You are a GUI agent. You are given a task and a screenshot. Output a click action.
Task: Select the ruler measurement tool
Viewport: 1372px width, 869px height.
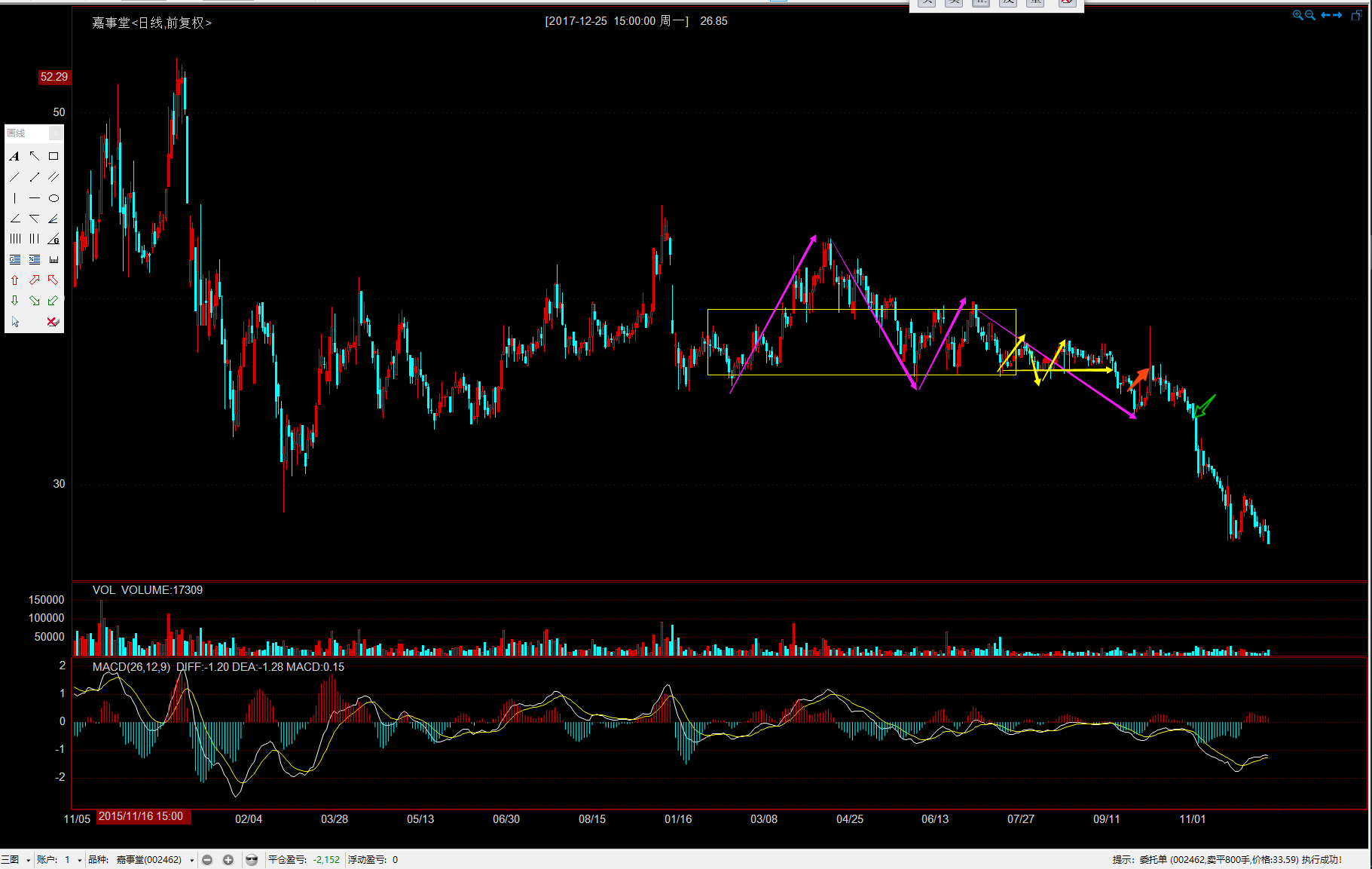[53, 260]
